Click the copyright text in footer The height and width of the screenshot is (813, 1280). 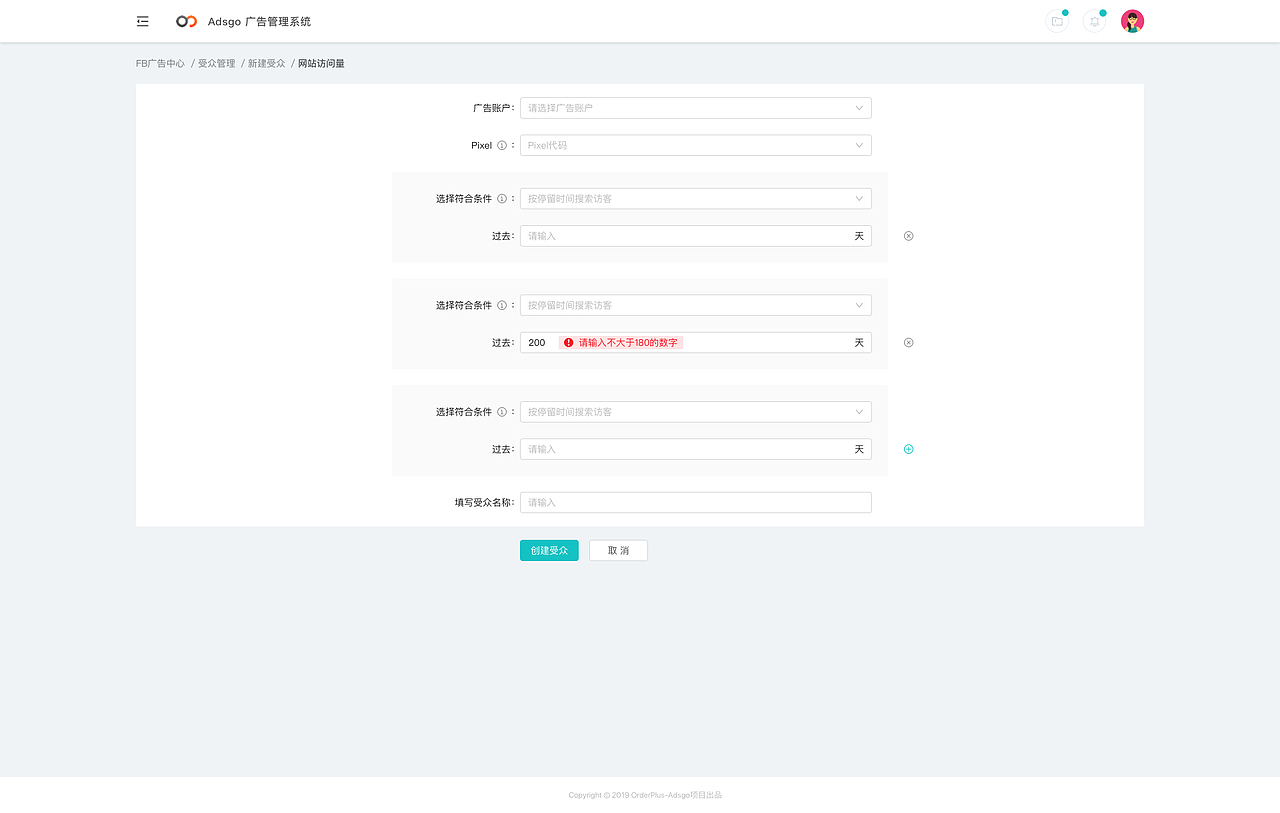tap(645, 795)
